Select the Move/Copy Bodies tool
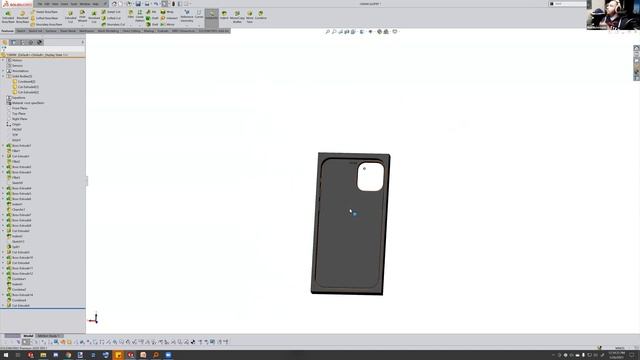 pyautogui.click(x=237, y=16)
